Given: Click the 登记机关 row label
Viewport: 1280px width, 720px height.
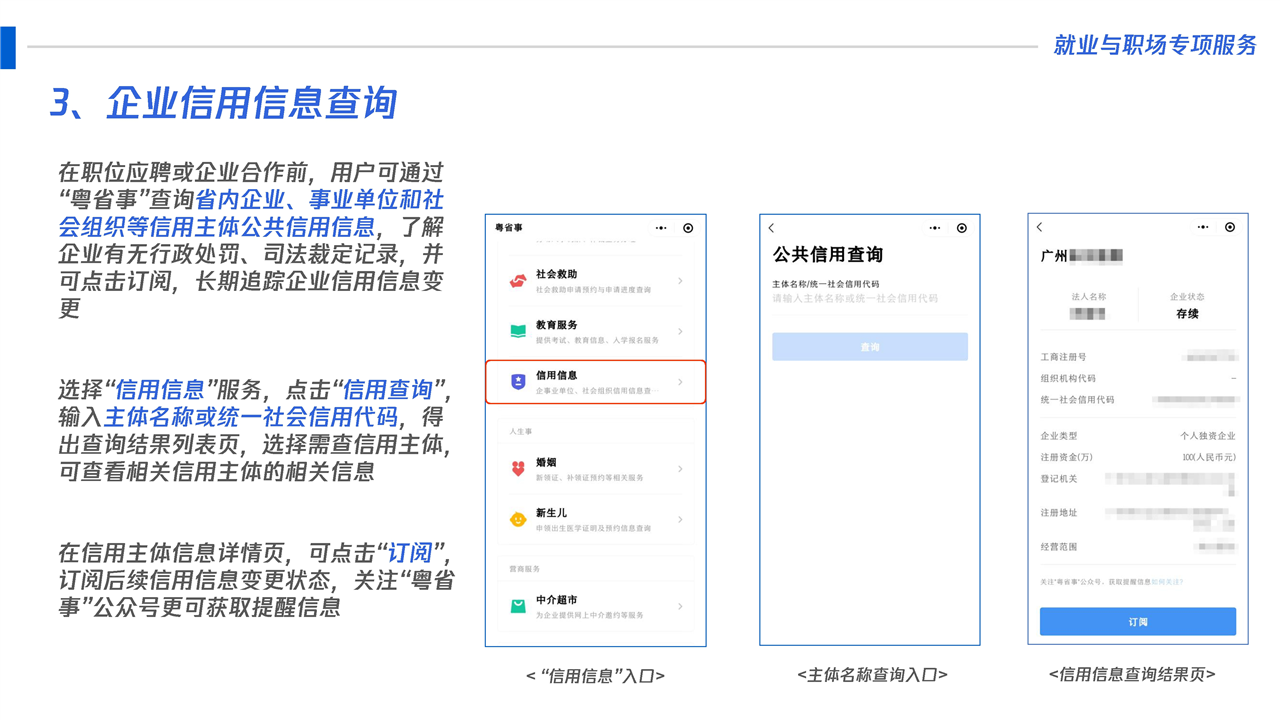Looking at the screenshot, I should 1058,478.
